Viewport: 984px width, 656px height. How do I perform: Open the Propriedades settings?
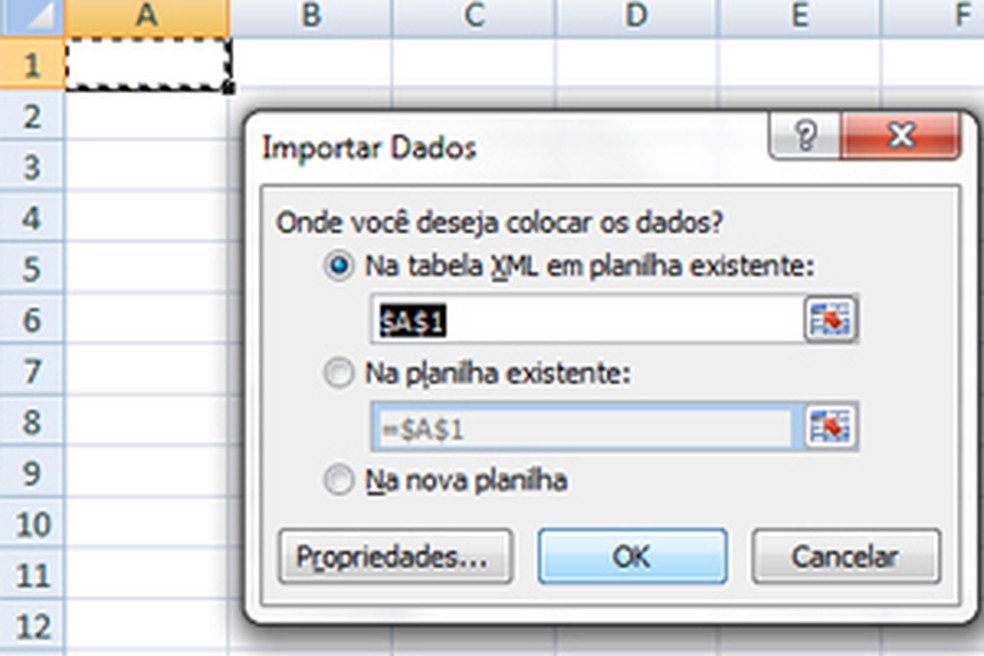tap(397, 557)
